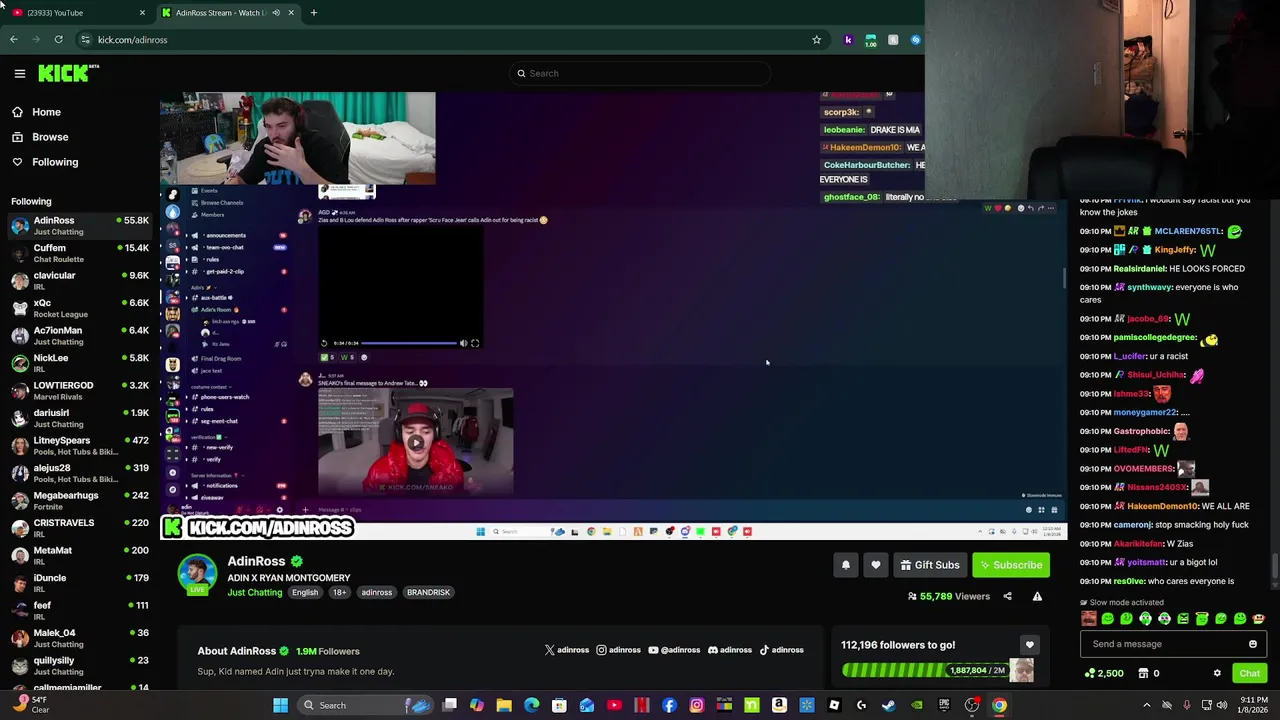Viewport: 1280px width, 720px height.
Task: Open xQc channel in Following list
Action: pyautogui.click(x=80, y=308)
